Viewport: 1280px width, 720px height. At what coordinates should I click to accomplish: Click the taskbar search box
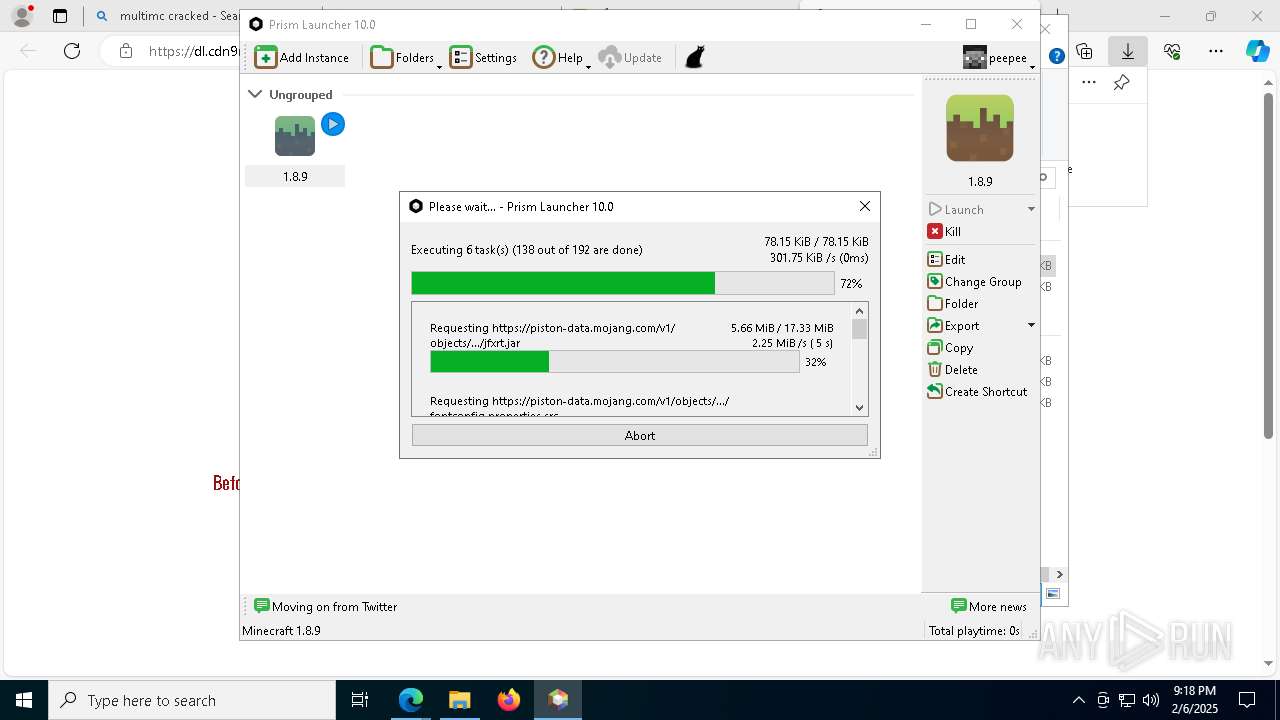pos(192,700)
